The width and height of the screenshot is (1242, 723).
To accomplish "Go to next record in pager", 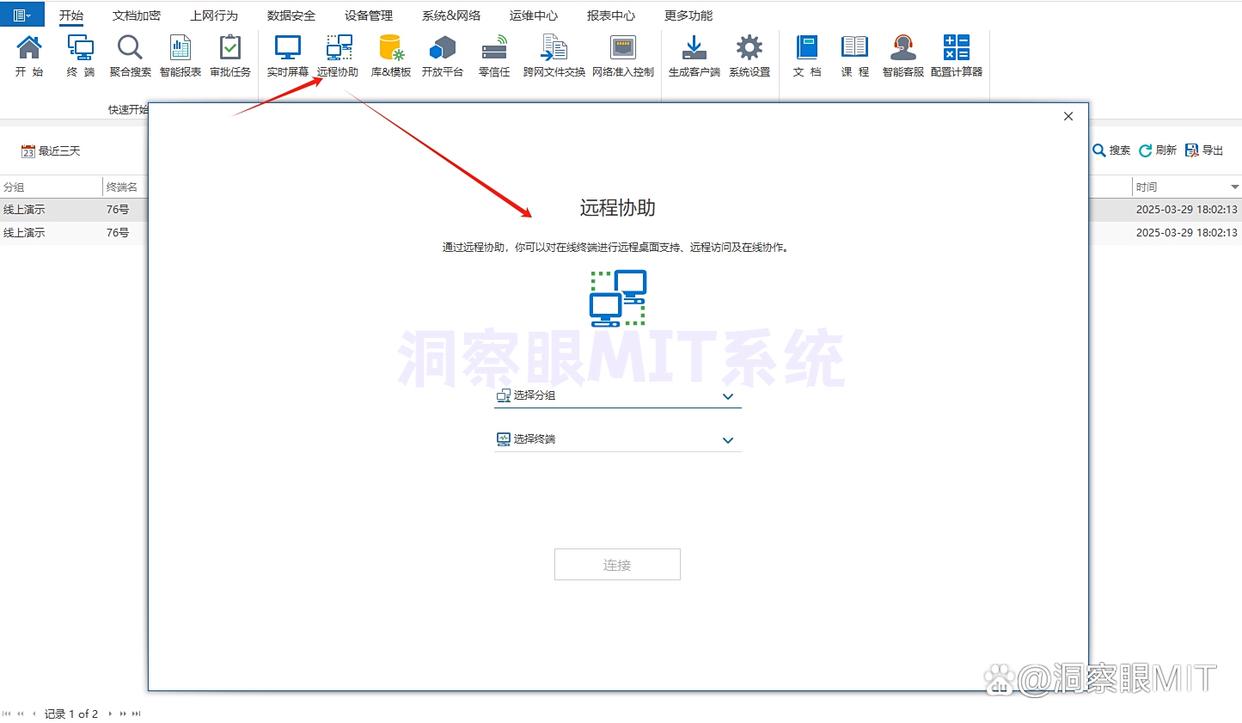I will pos(110,714).
